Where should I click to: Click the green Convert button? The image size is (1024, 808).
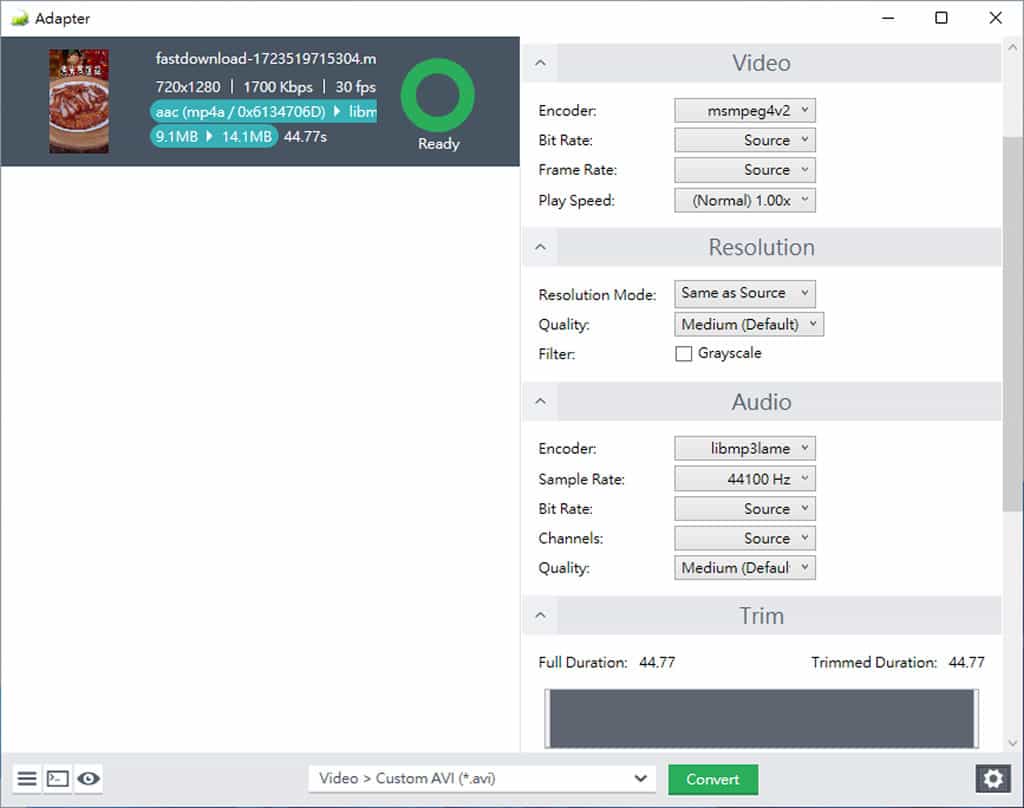(712, 779)
